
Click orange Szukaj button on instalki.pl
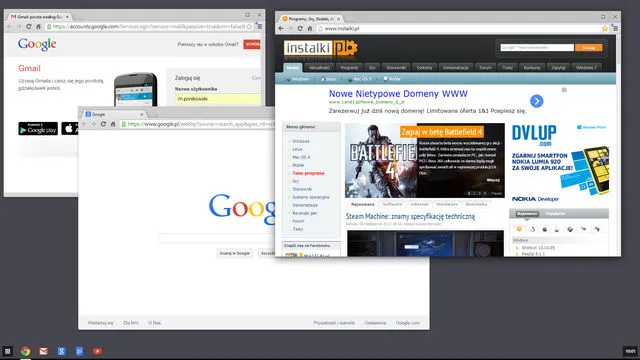click(589, 48)
